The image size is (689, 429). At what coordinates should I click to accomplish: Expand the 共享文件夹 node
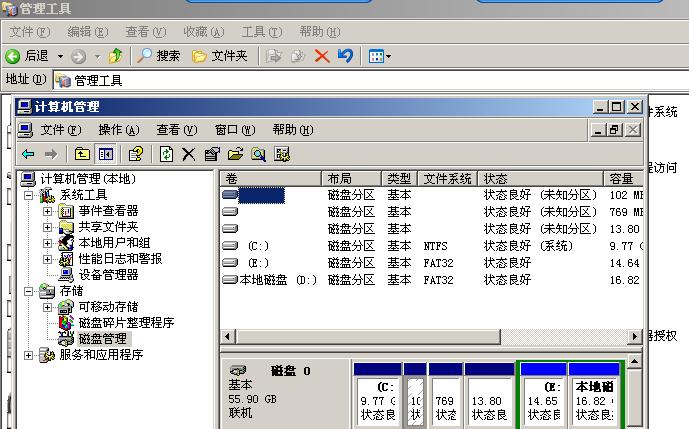point(47,227)
